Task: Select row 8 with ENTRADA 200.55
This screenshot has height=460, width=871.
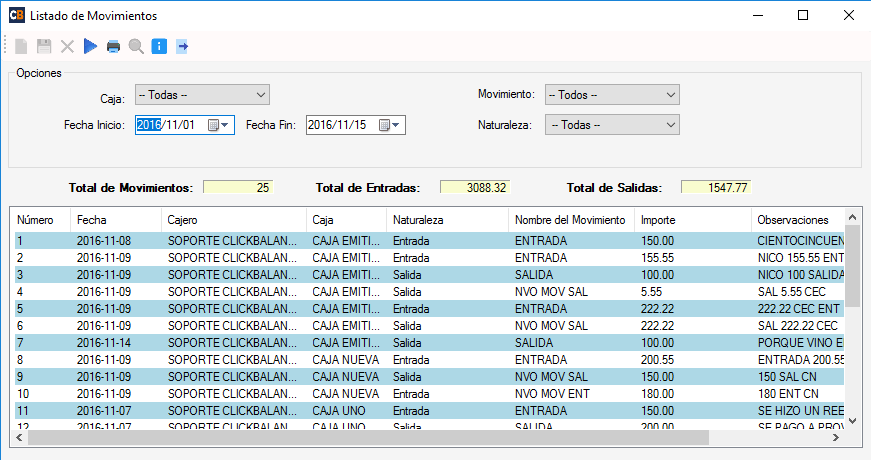Action: click(429, 360)
